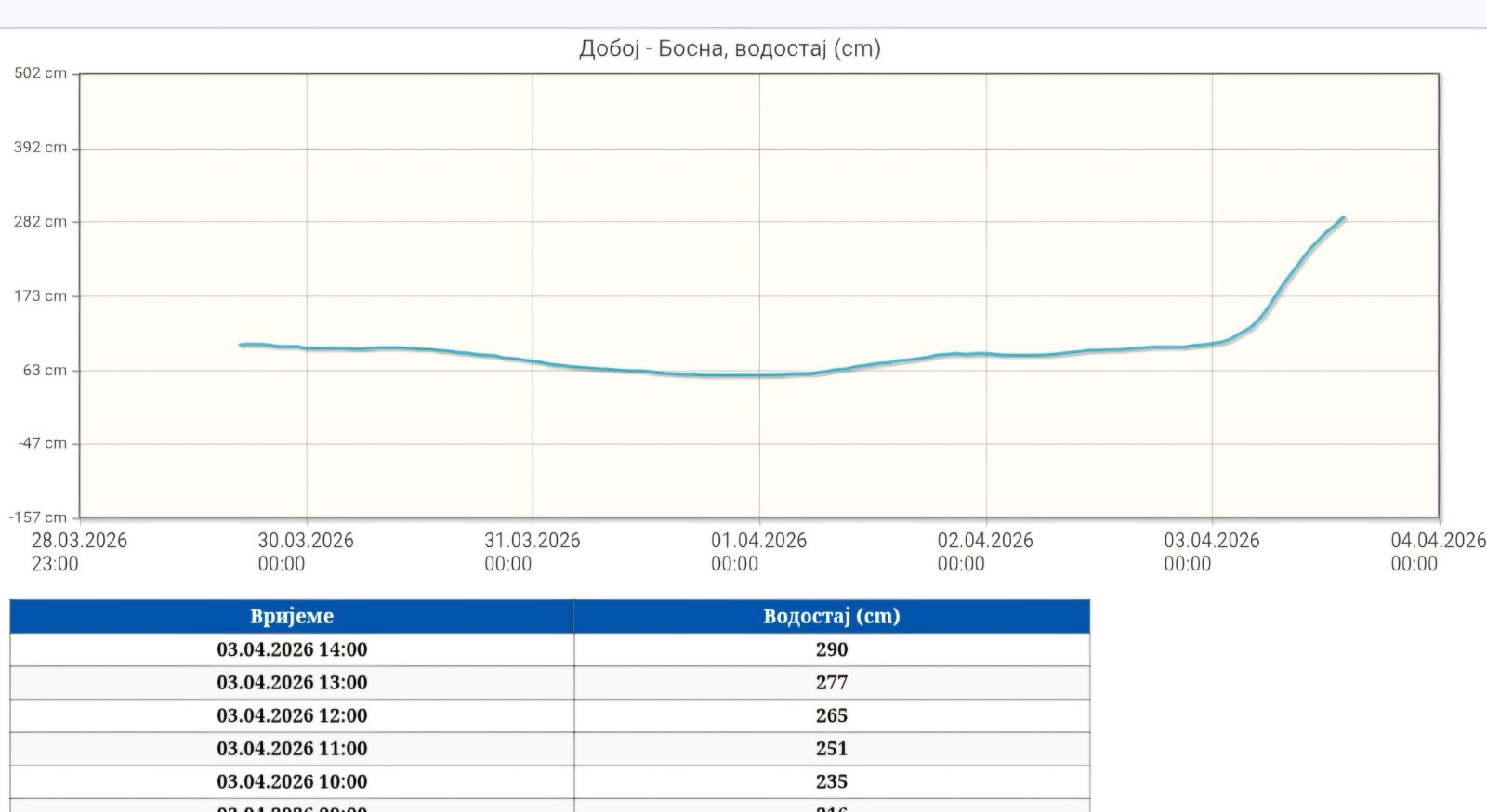The height and width of the screenshot is (812, 1487).
Task: Select the 03.04.2026 14:00 time cell
Action: click(292, 649)
